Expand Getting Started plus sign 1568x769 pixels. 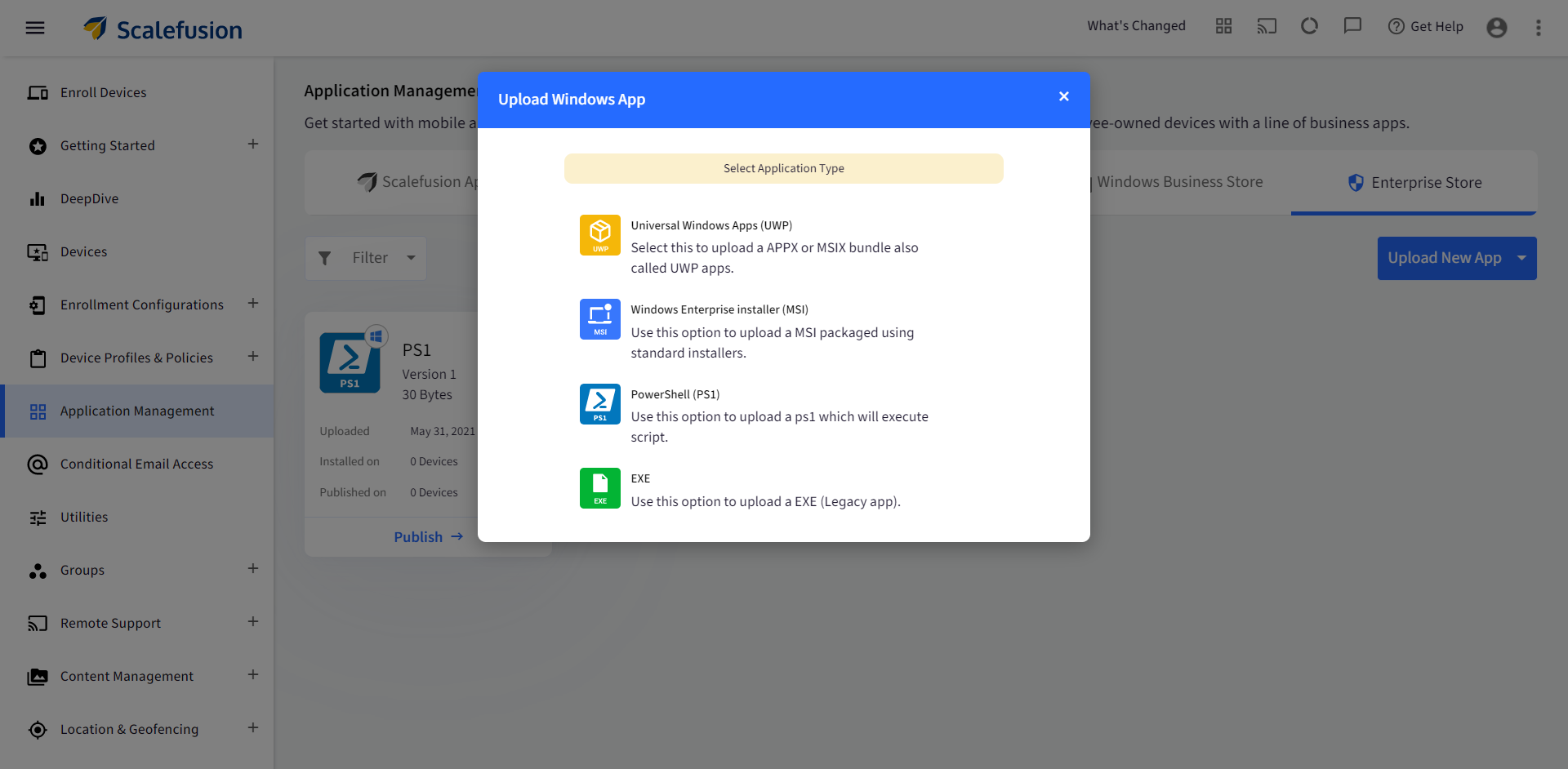coord(253,144)
